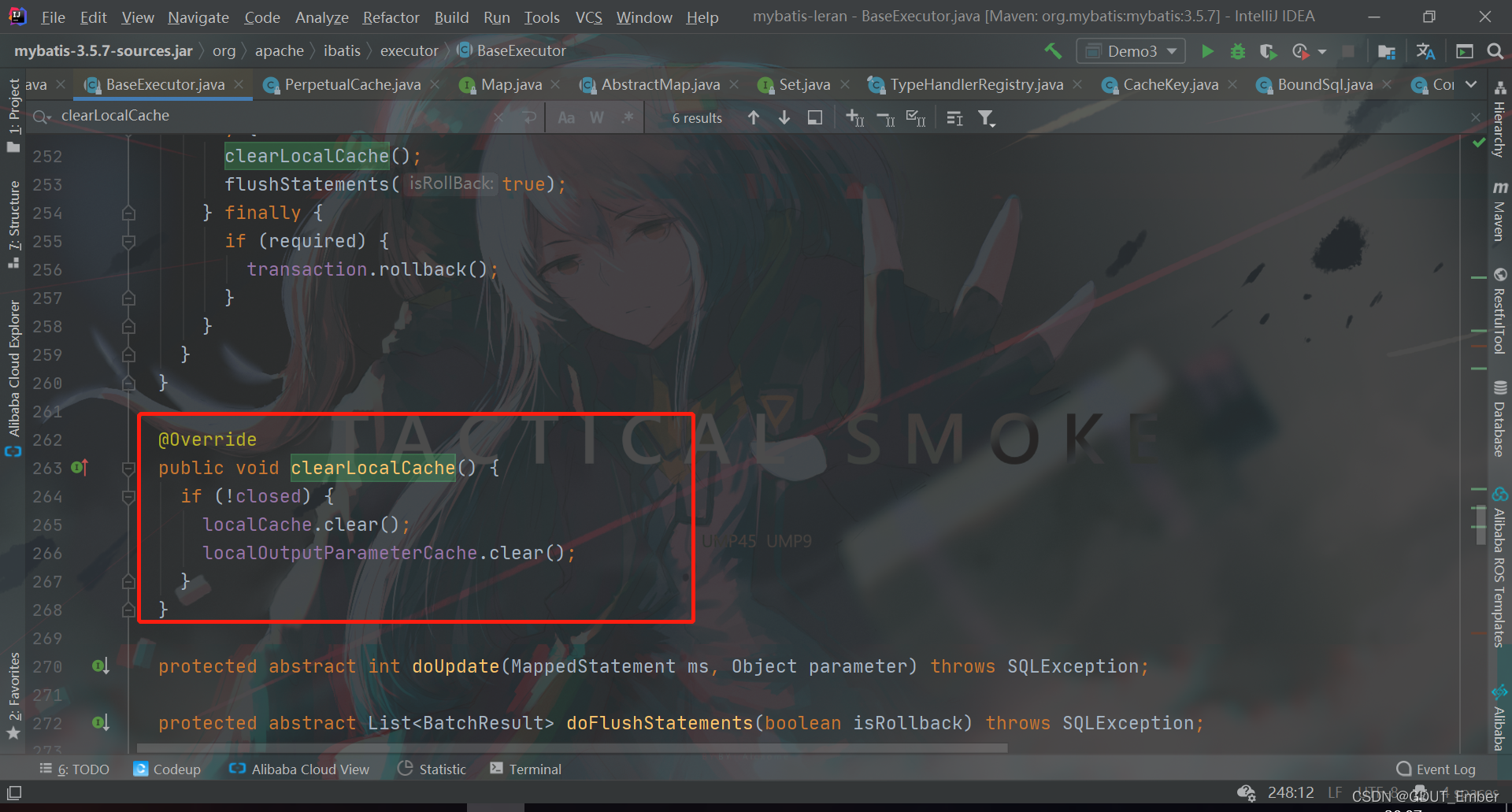
Task: Close the BaseExecutor.java tab
Action: 239,84
